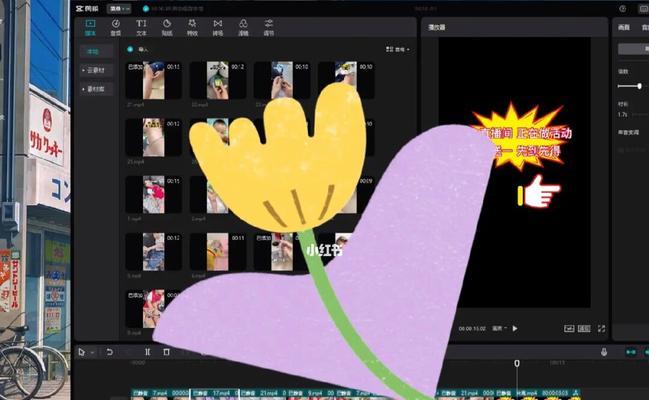Open the 画面 tab in the properties panel

pos(624,27)
